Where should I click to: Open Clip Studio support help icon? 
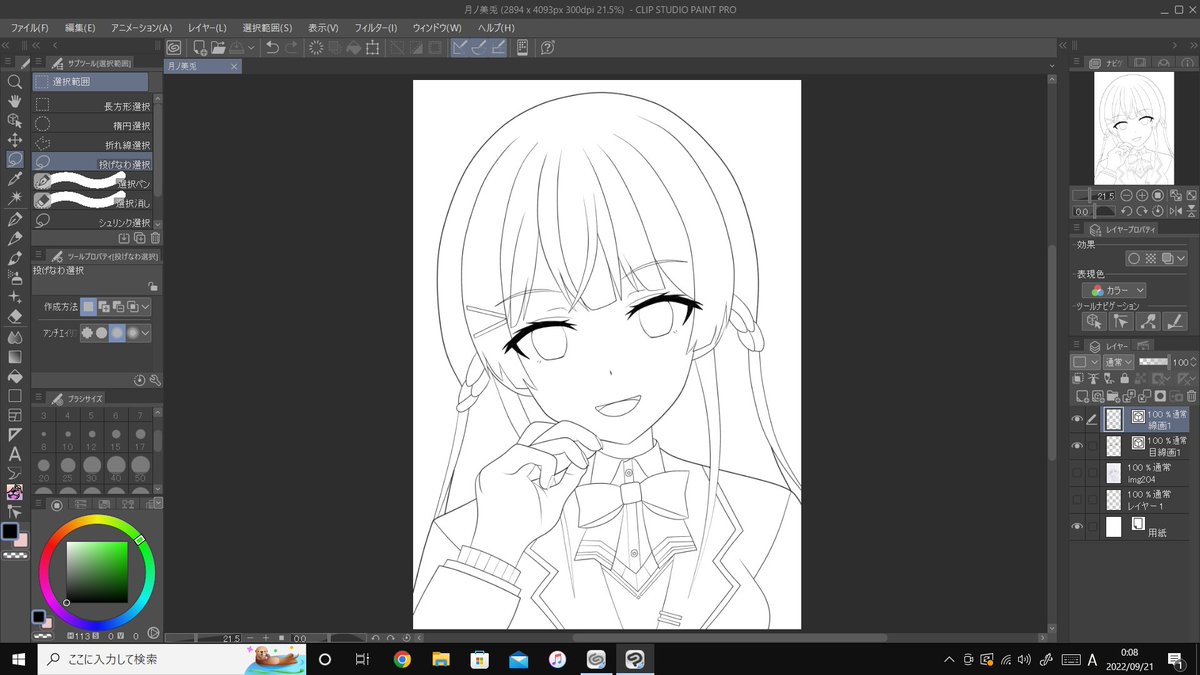tap(547, 47)
